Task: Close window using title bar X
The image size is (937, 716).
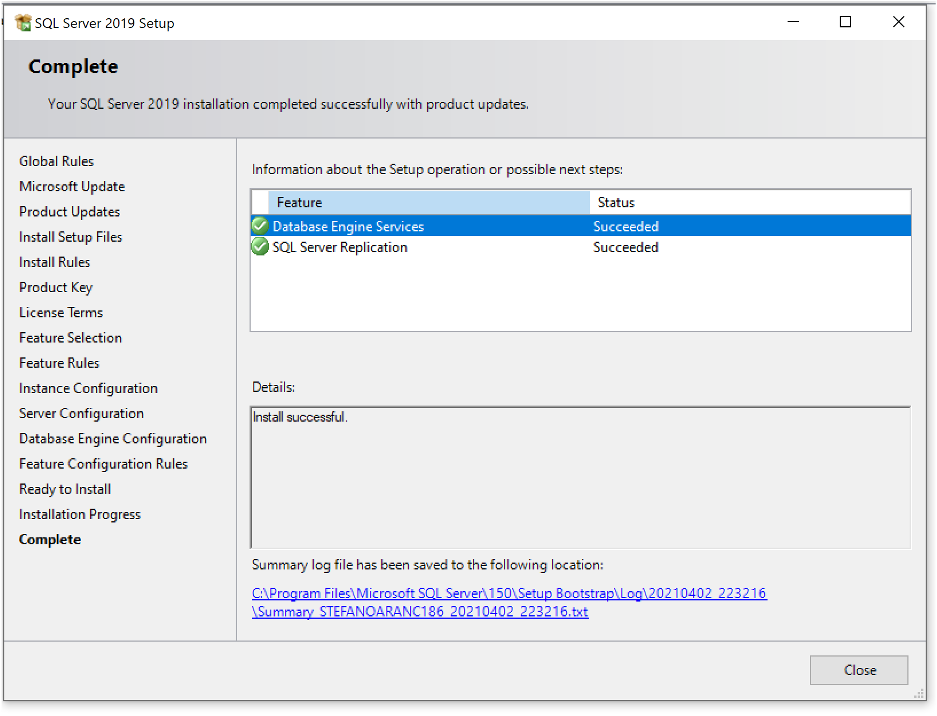Action: click(898, 22)
